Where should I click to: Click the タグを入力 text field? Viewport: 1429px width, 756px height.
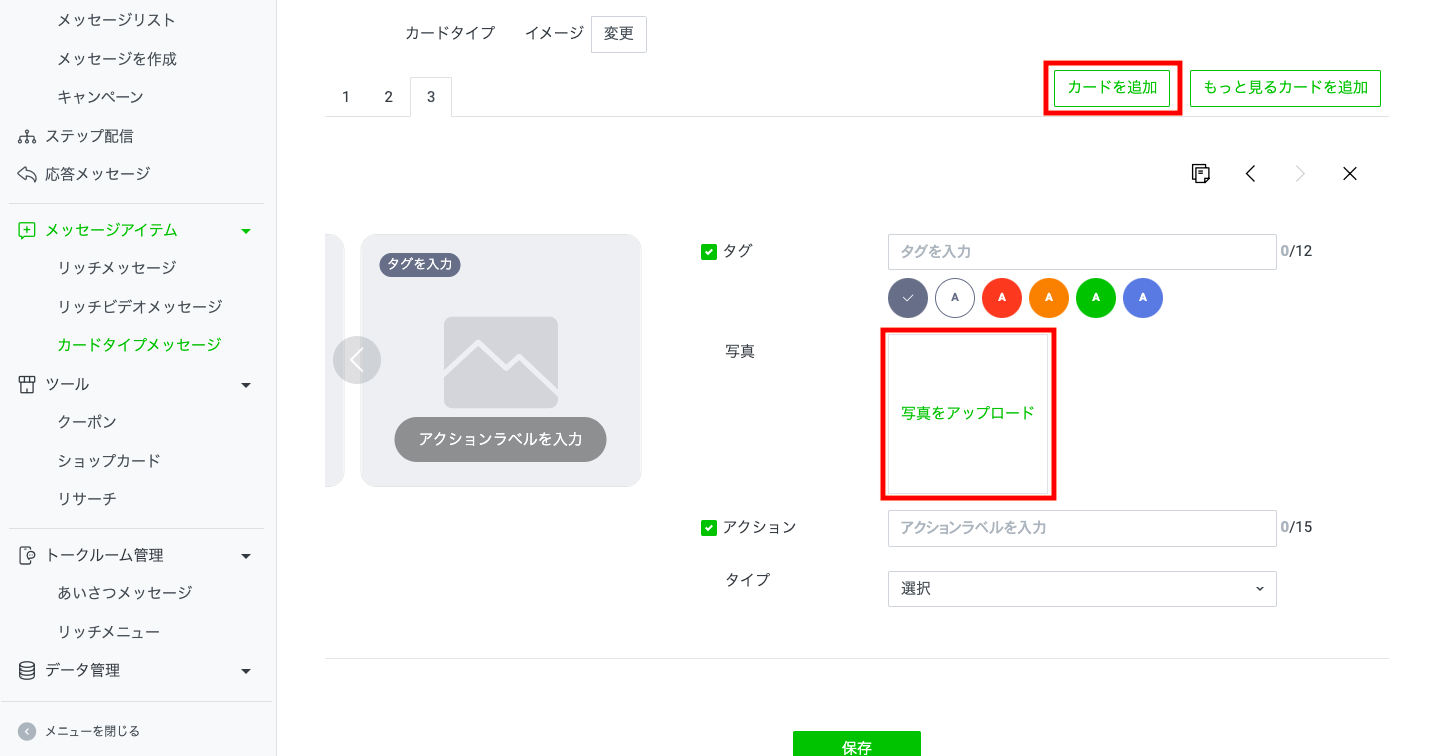[1082, 252]
